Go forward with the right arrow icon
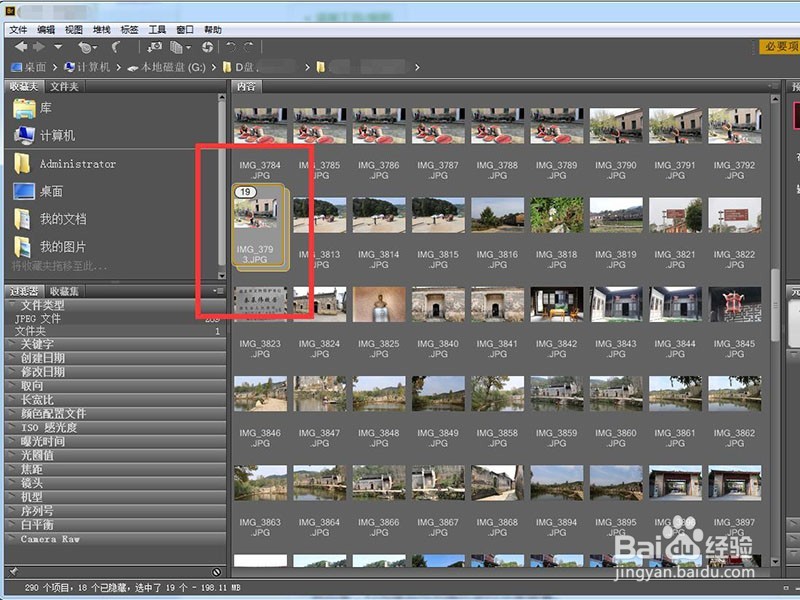800x600 pixels. (x=39, y=47)
